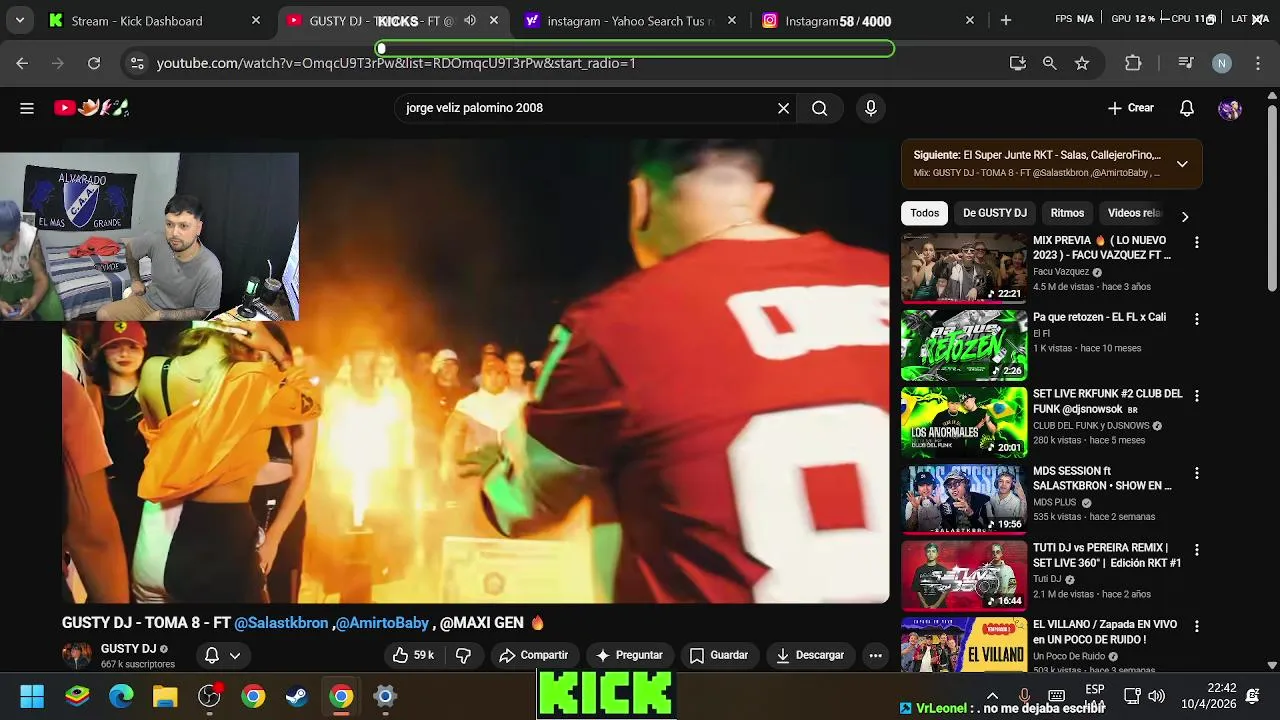
Task: Open options for EL VILLANO video
Action: (x=1196, y=627)
